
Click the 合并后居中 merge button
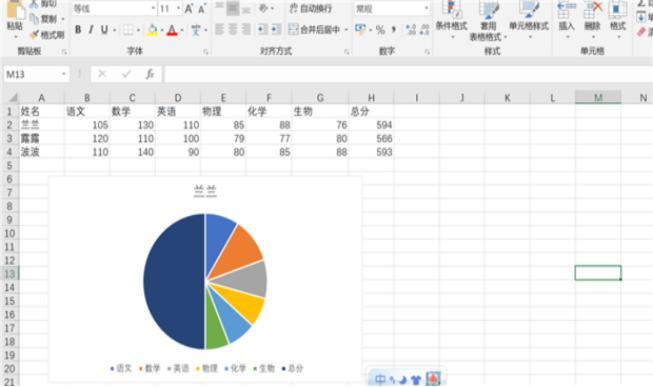coord(315,30)
